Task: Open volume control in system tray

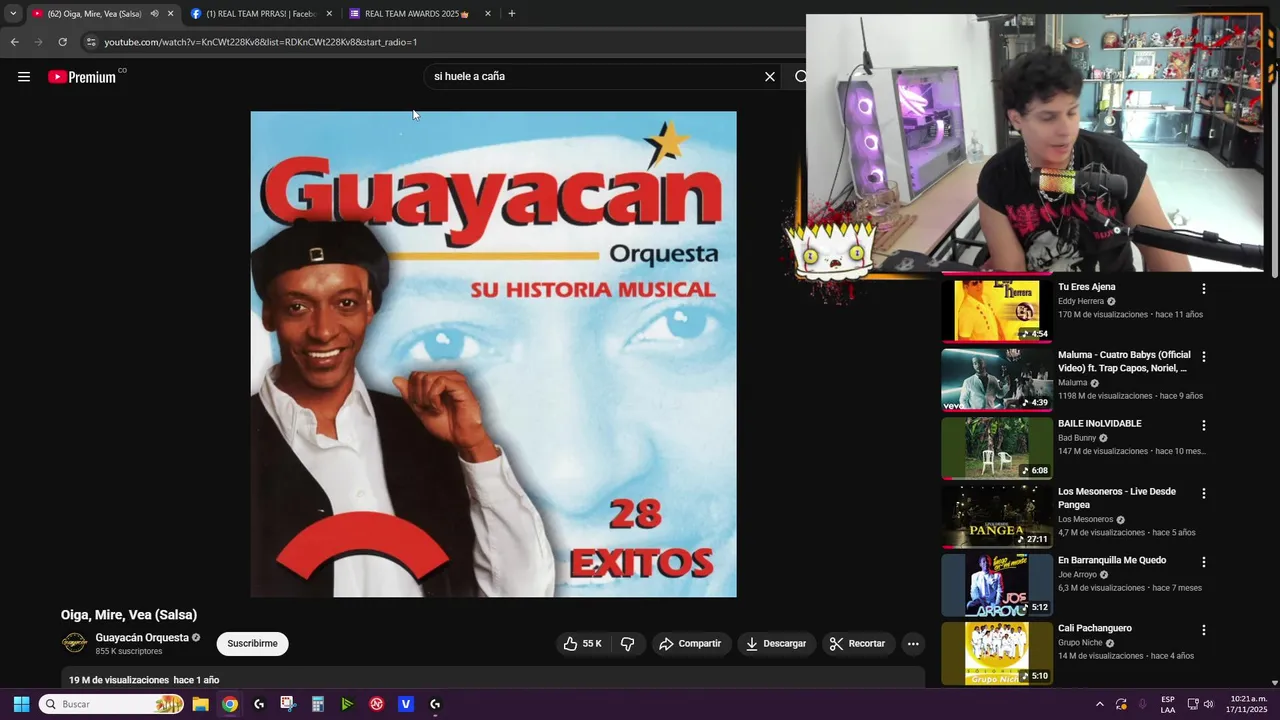Action: coord(1208,704)
